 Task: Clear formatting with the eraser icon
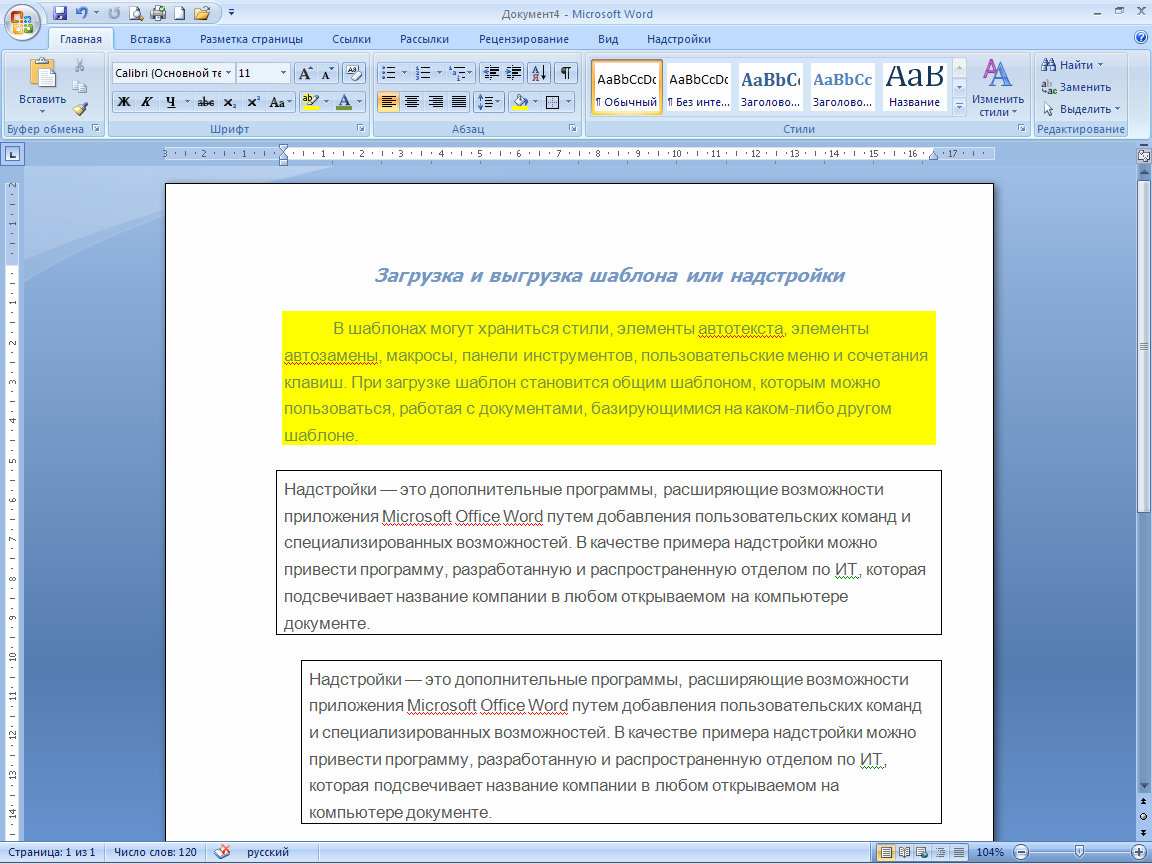353,73
